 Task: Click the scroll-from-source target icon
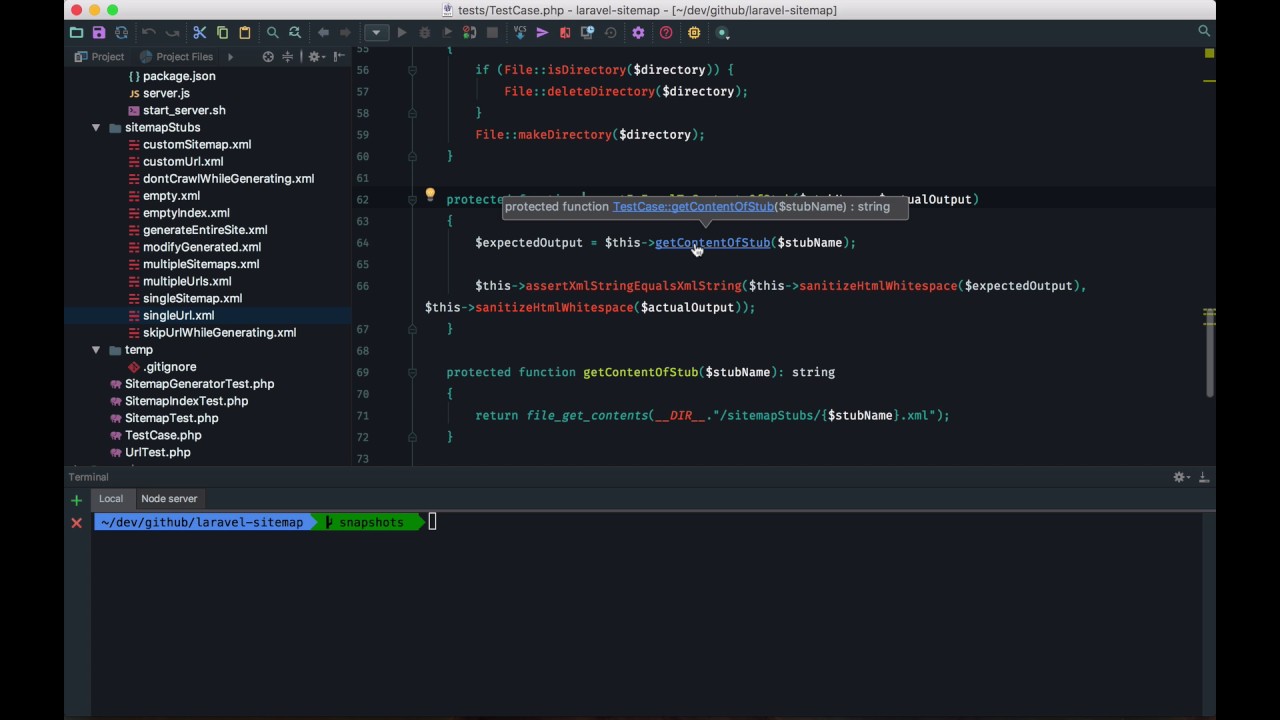[268, 57]
